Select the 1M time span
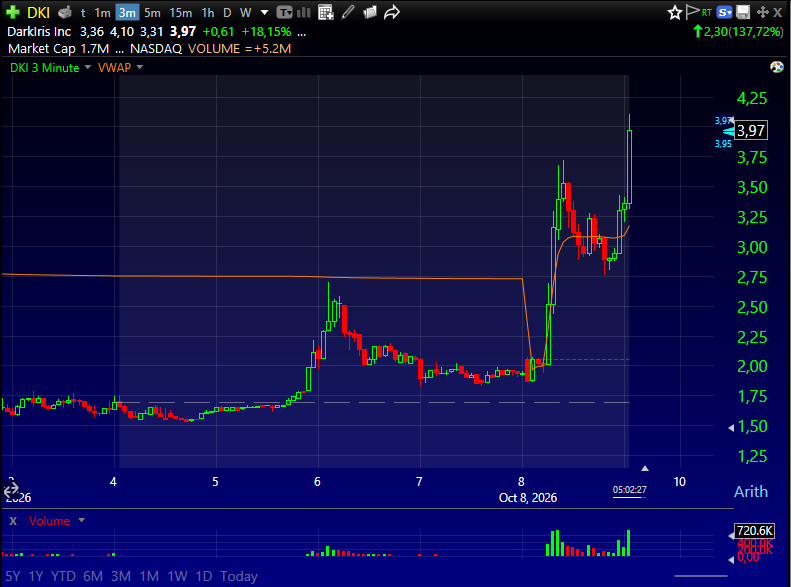The height and width of the screenshot is (587, 791). pos(149,576)
